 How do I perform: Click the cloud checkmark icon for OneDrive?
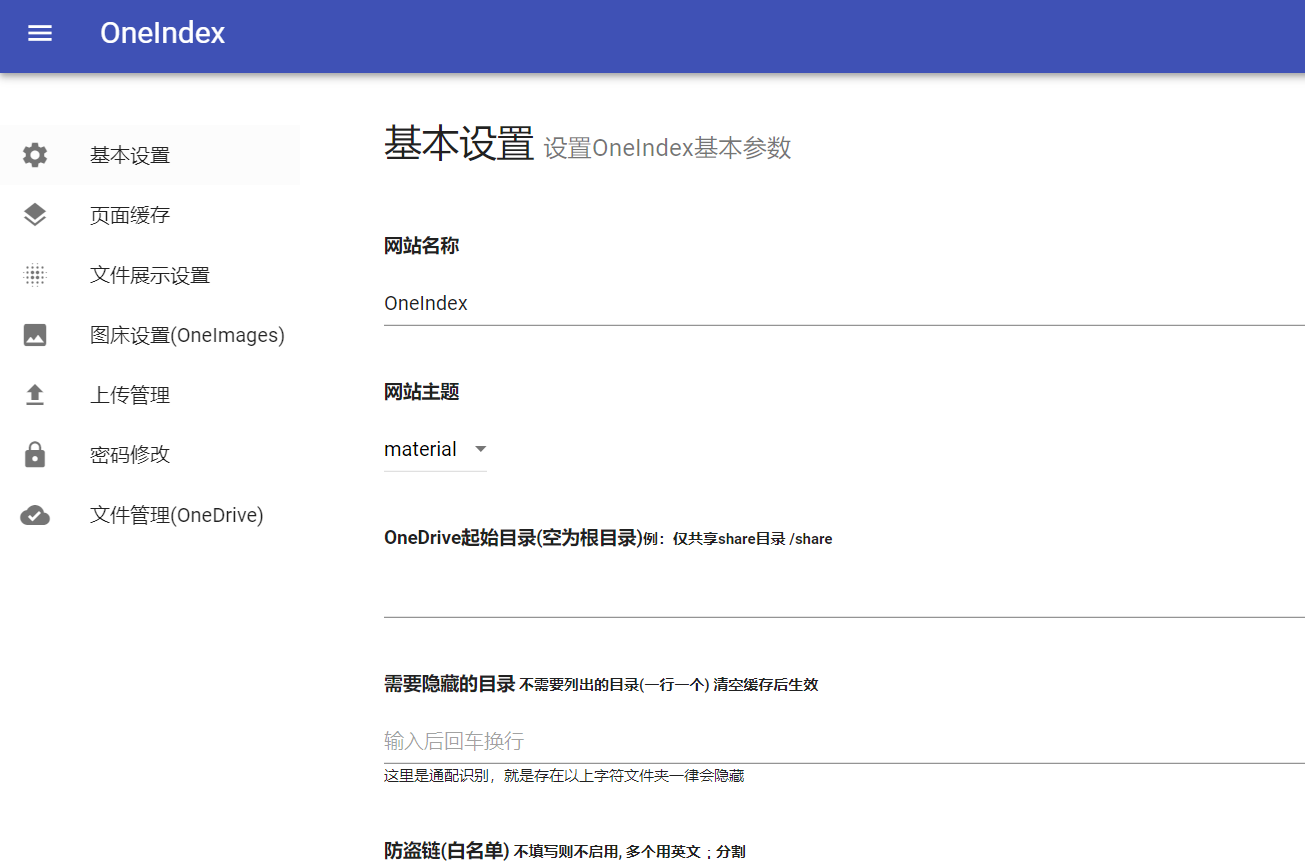(35, 515)
